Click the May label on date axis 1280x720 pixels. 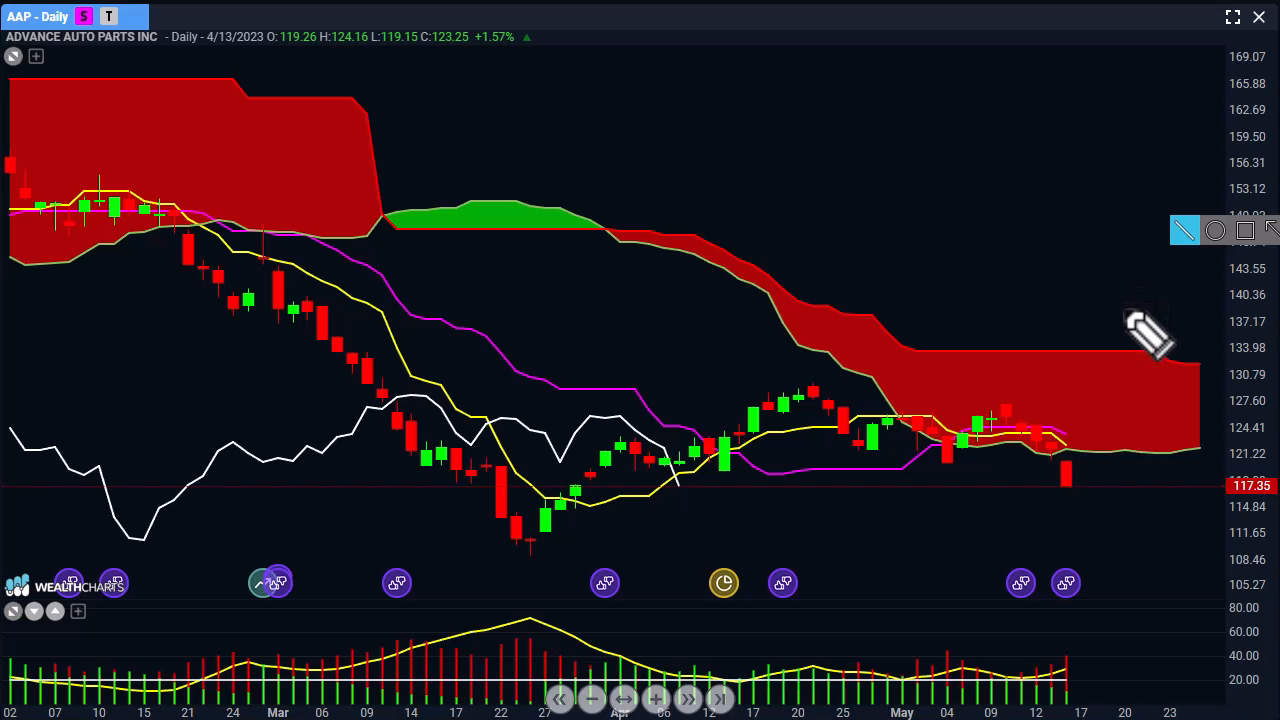coord(902,713)
